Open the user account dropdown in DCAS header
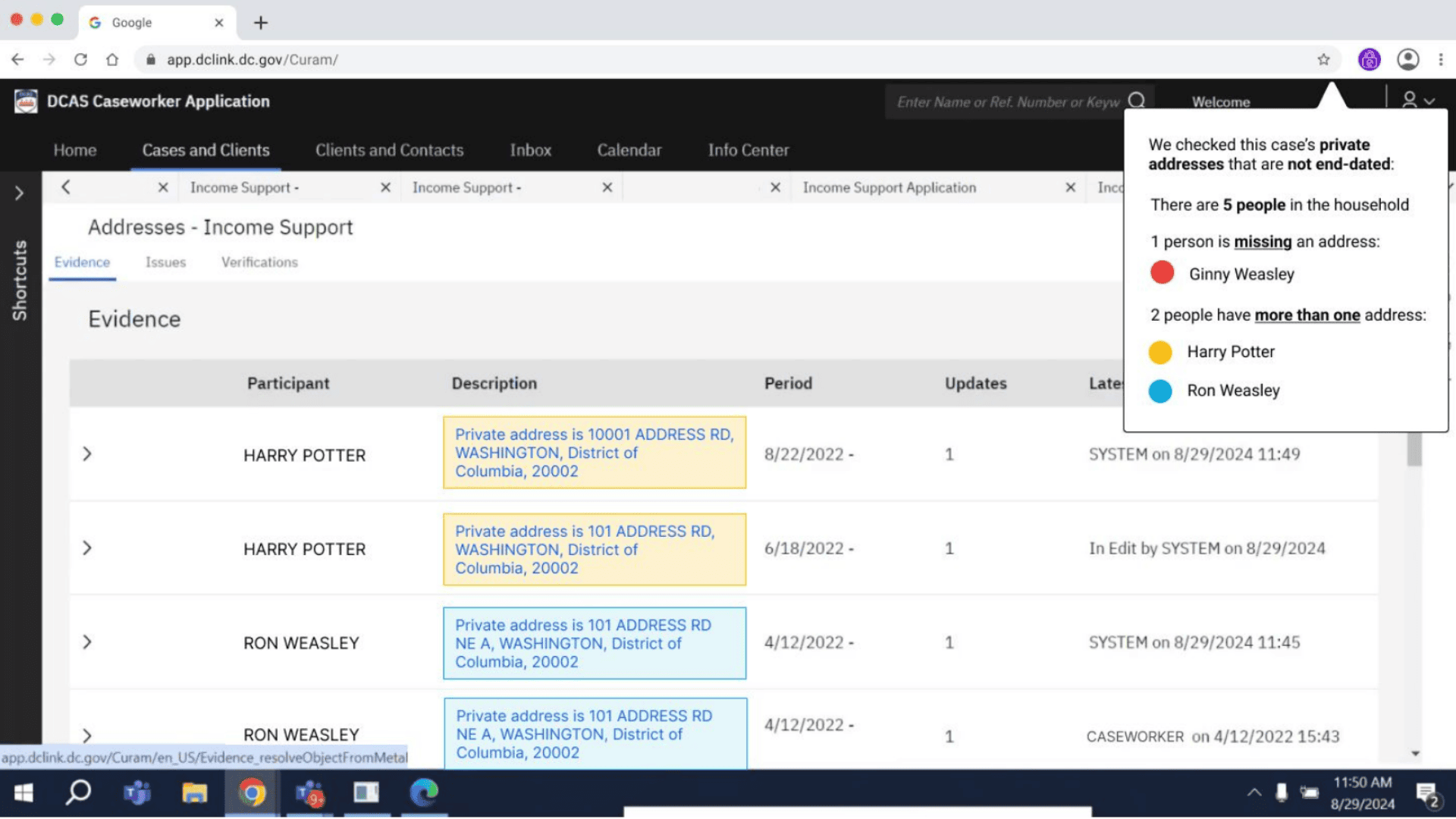The width and height of the screenshot is (1456, 819). click(1417, 100)
